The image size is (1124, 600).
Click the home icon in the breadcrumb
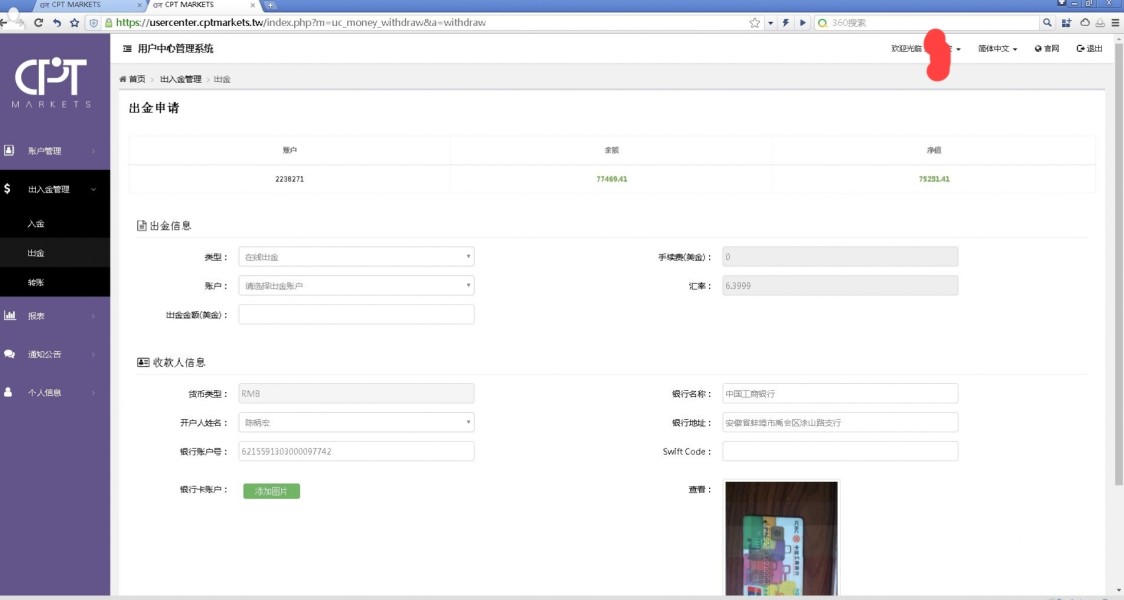click(123, 79)
